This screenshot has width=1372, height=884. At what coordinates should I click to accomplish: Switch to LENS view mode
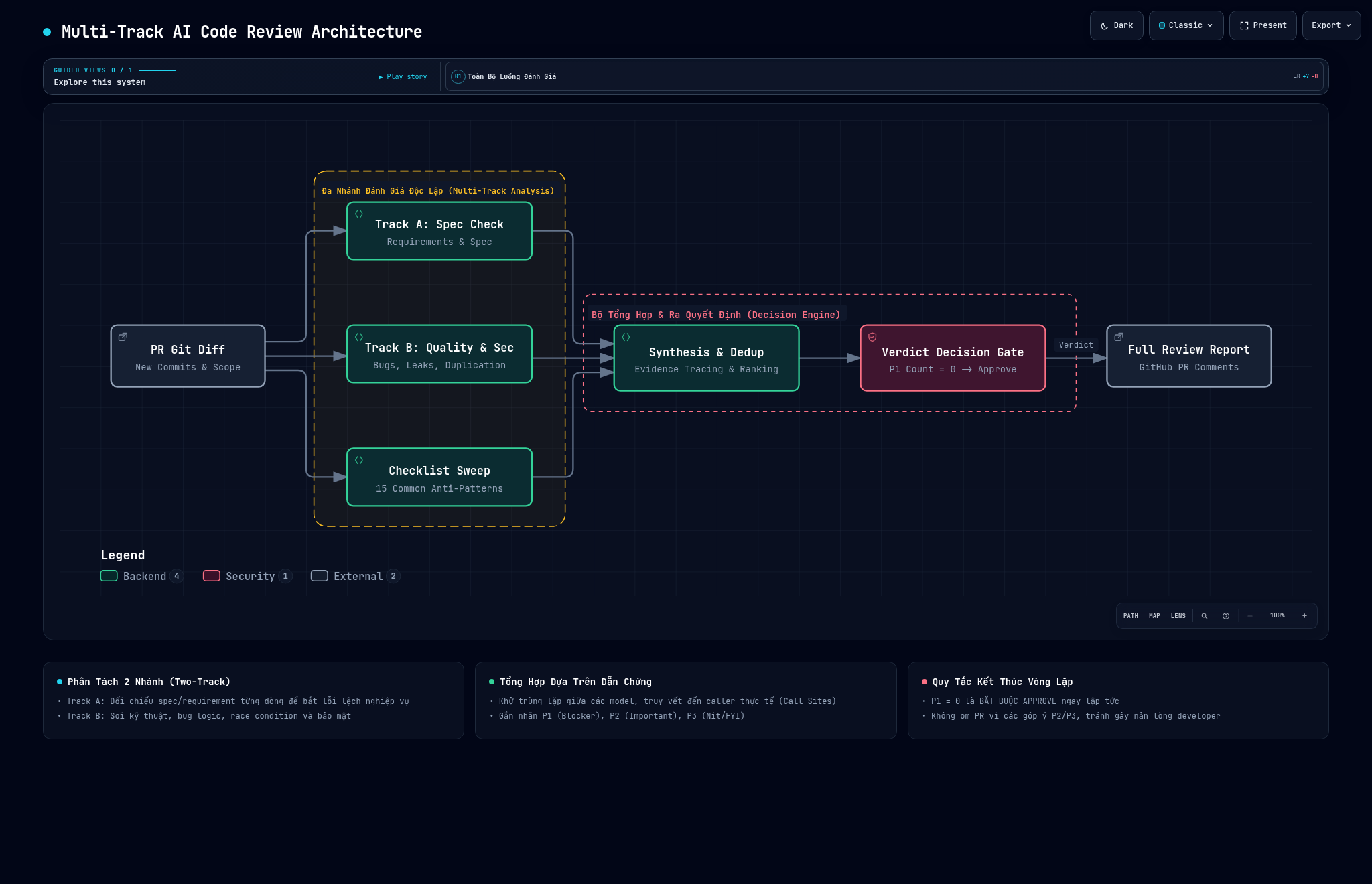tap(1178, 616)
